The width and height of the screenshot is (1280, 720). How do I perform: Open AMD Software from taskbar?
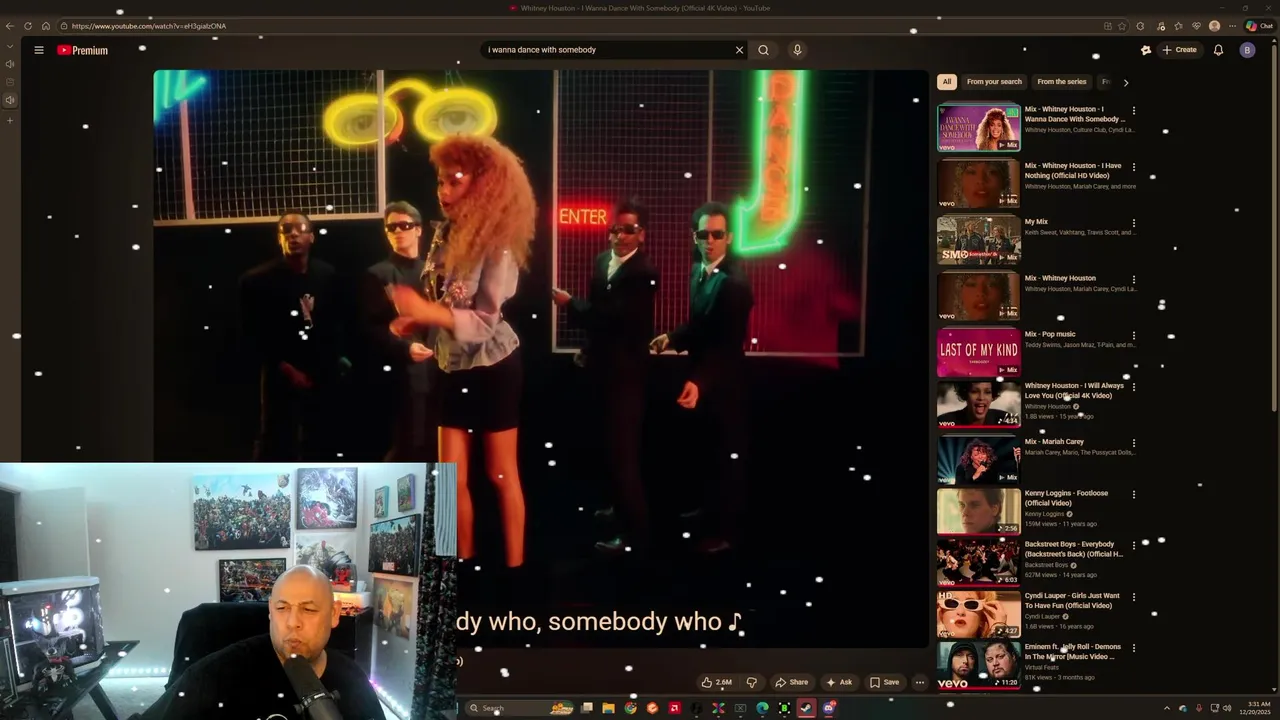coord(674,708)
